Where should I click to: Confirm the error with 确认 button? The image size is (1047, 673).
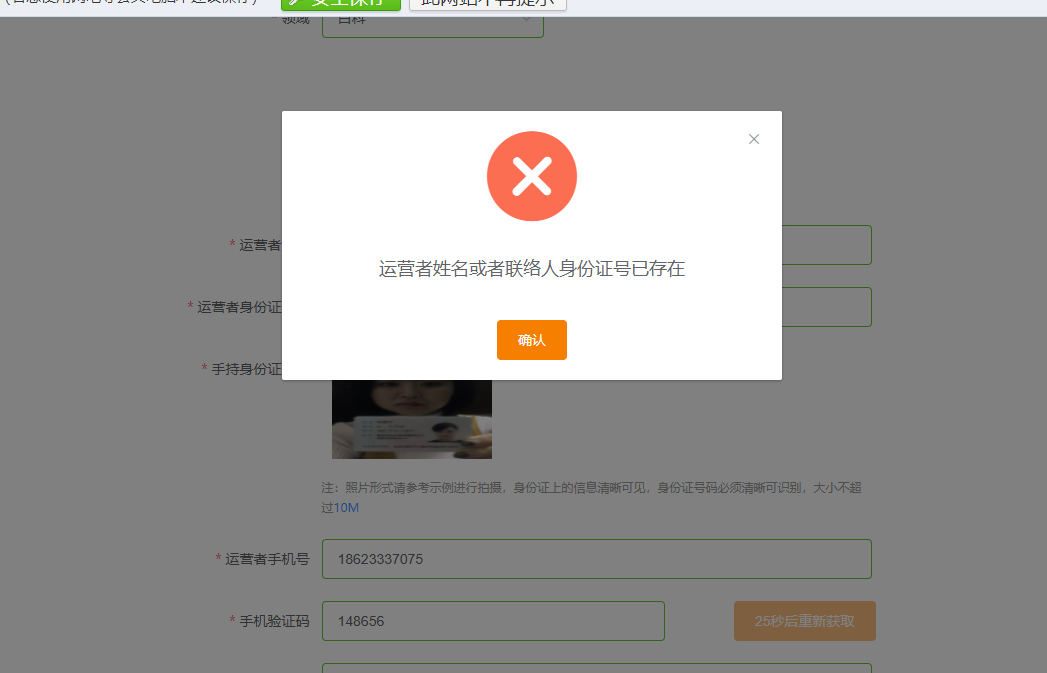pyautogui.click(x=532, y=340)
